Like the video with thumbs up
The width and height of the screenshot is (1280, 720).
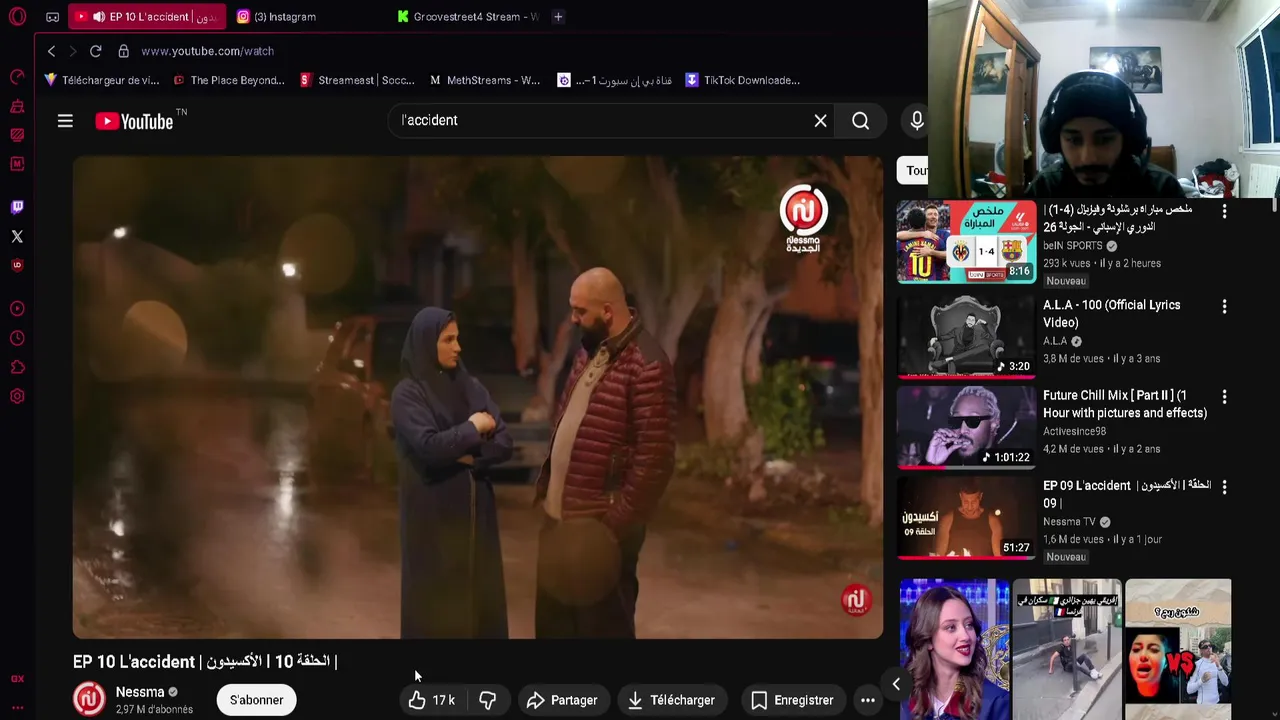pyautogui.click(x=432, y=700)
